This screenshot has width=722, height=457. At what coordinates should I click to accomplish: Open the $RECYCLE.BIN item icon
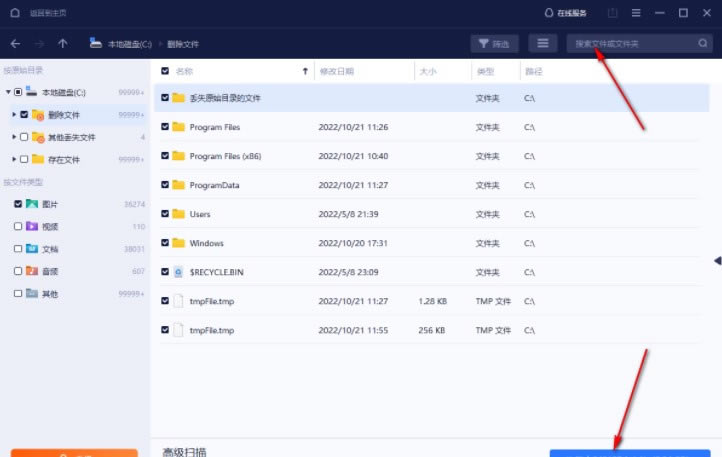tap(179, 271)
